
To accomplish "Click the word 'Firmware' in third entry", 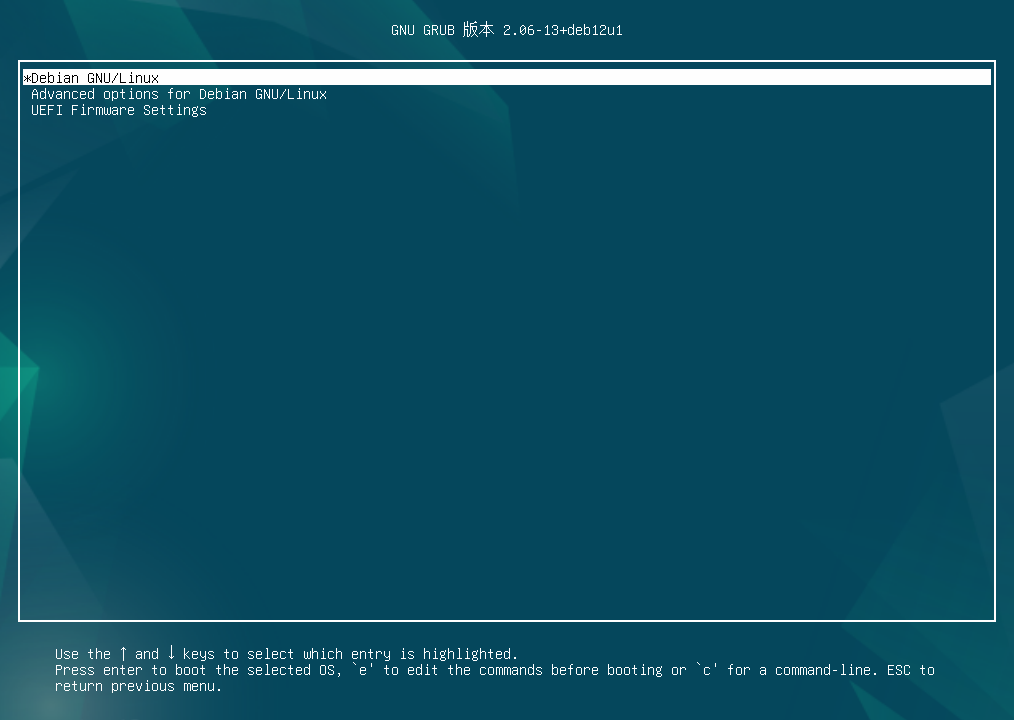I will 103,111.
